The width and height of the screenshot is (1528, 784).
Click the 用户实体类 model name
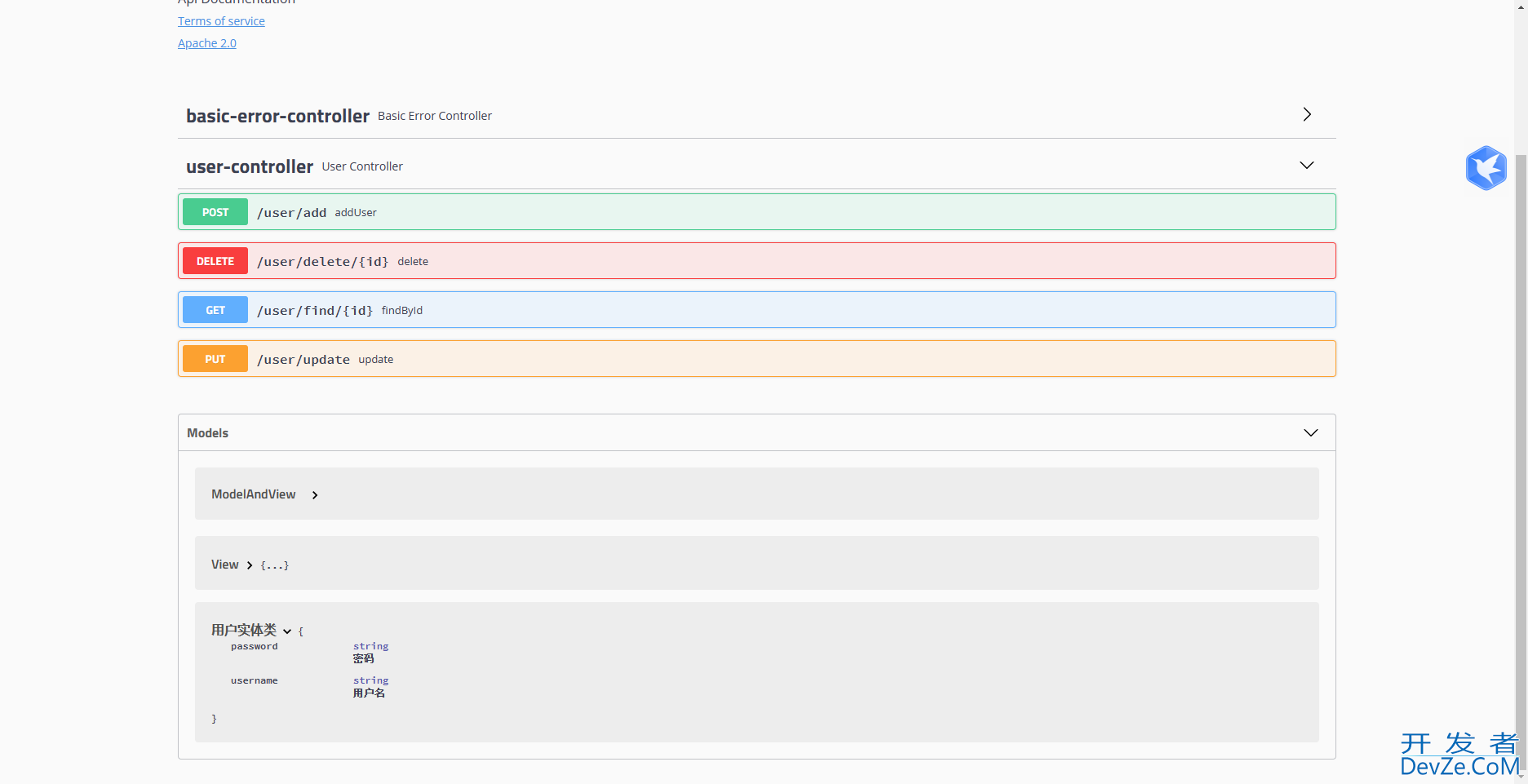[244, 630]
